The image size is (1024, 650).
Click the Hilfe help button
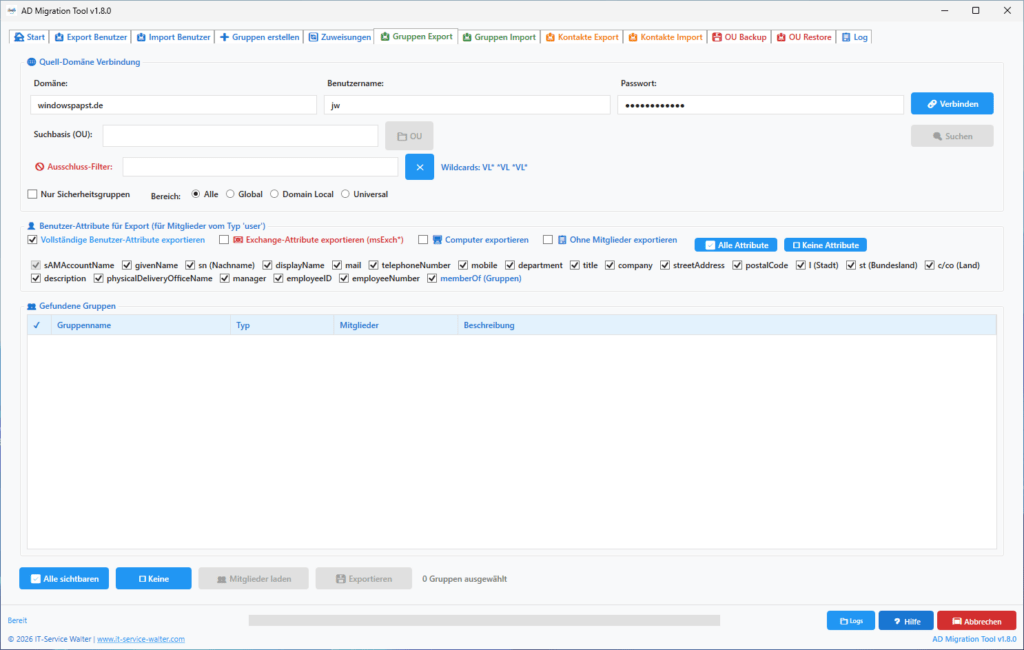pos(906,621)
